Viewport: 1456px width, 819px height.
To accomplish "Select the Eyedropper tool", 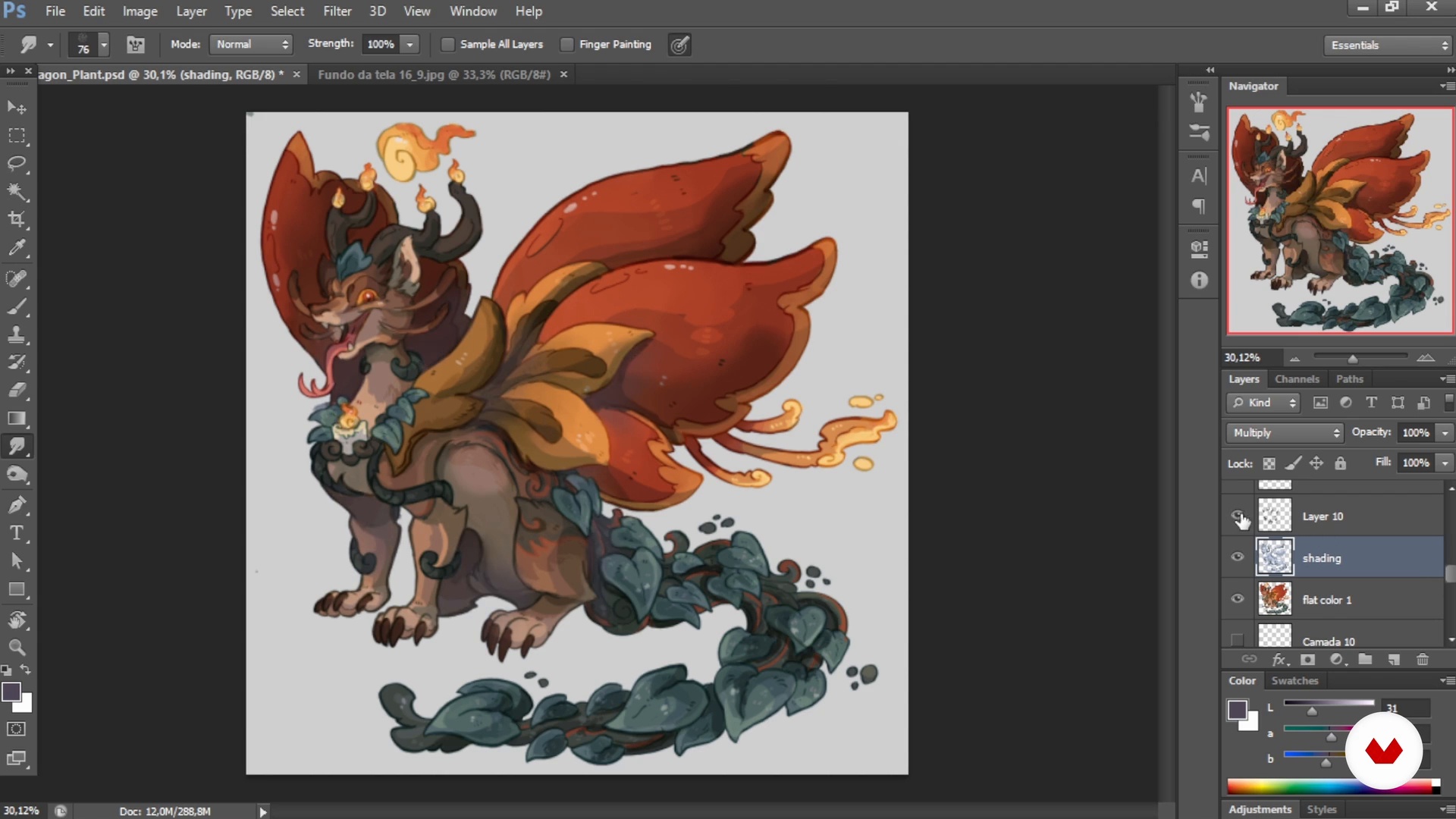I will [17, 248].
